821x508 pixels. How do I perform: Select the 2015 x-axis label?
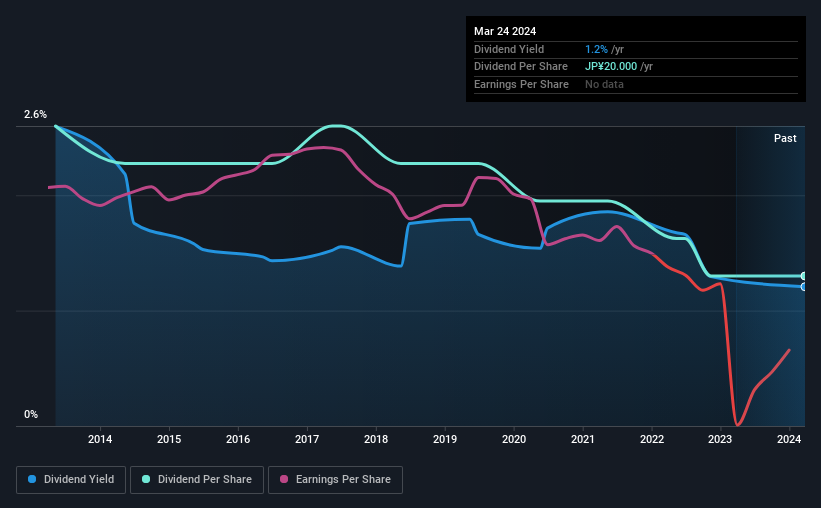[169, 439]
